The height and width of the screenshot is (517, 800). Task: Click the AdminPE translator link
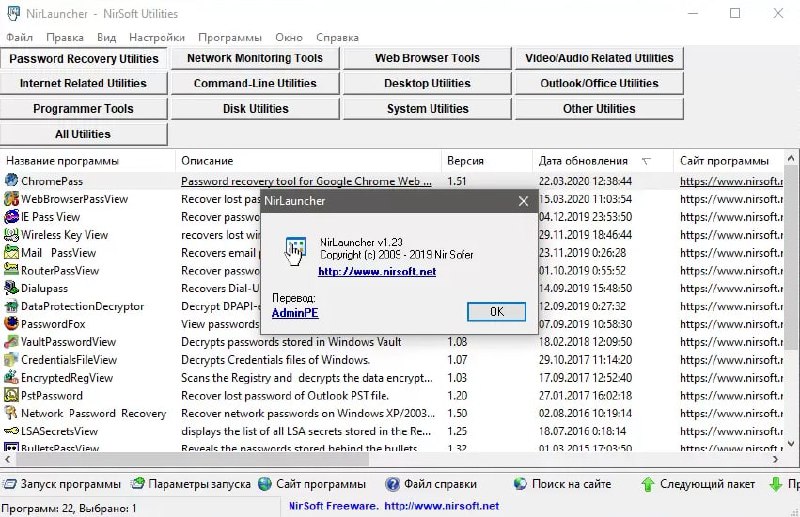(x=295, y=313)
